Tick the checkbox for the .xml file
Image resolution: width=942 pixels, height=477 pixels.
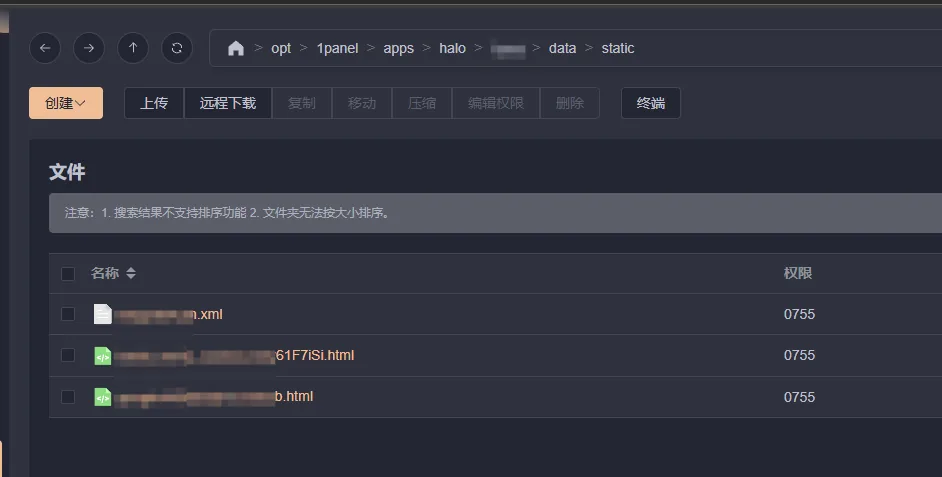click(68, 314)
